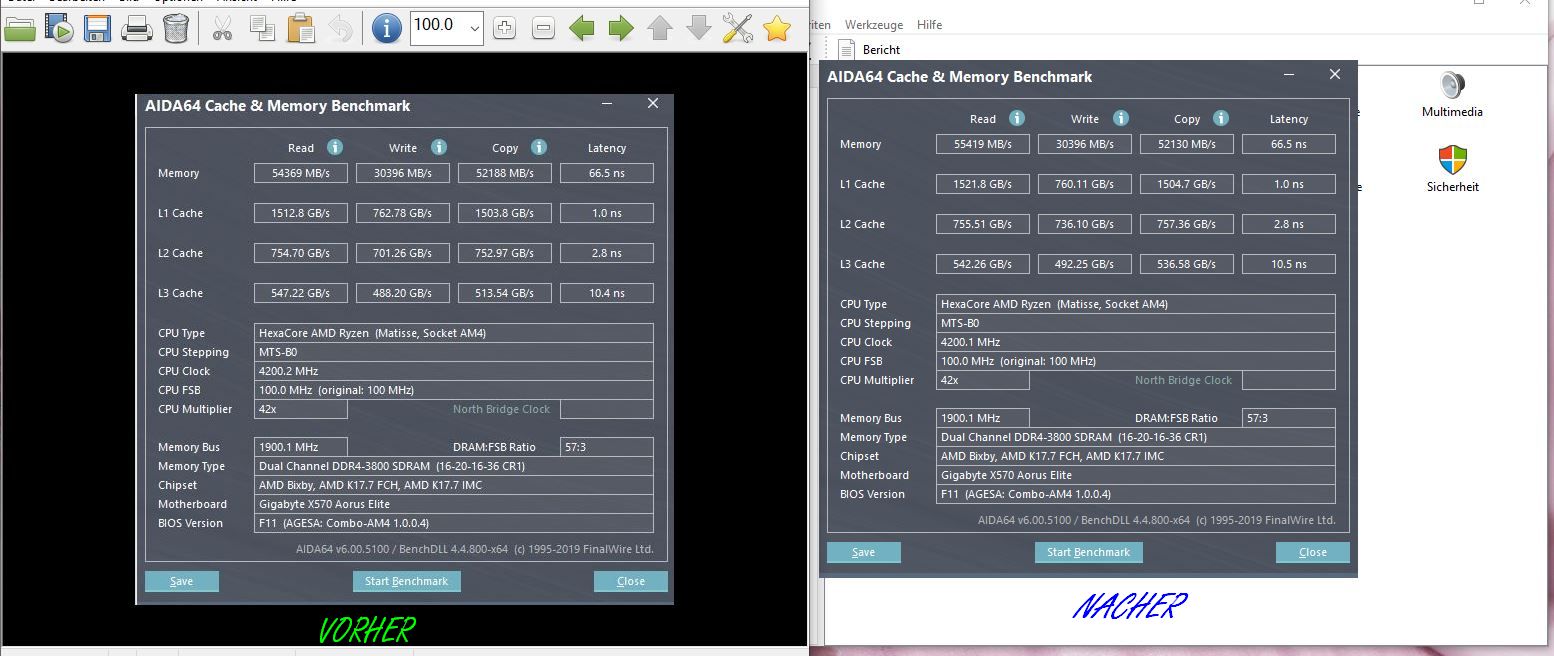Click the 4200.1 MHz CPU Clock field
This screenshot has height=656, width=1554.
(x=1136, y=342)
